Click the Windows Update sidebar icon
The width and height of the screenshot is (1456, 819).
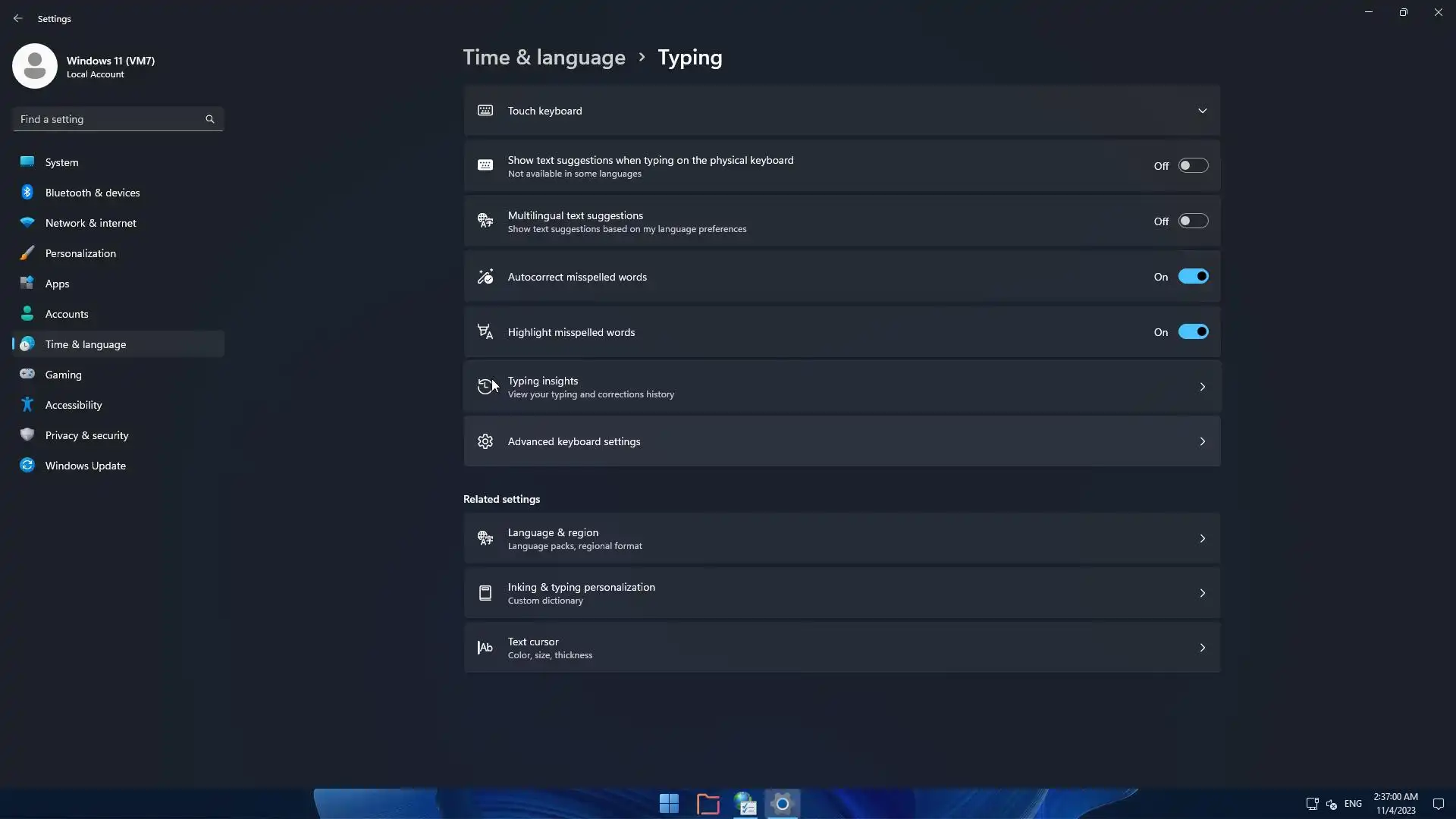coord(27,466)
